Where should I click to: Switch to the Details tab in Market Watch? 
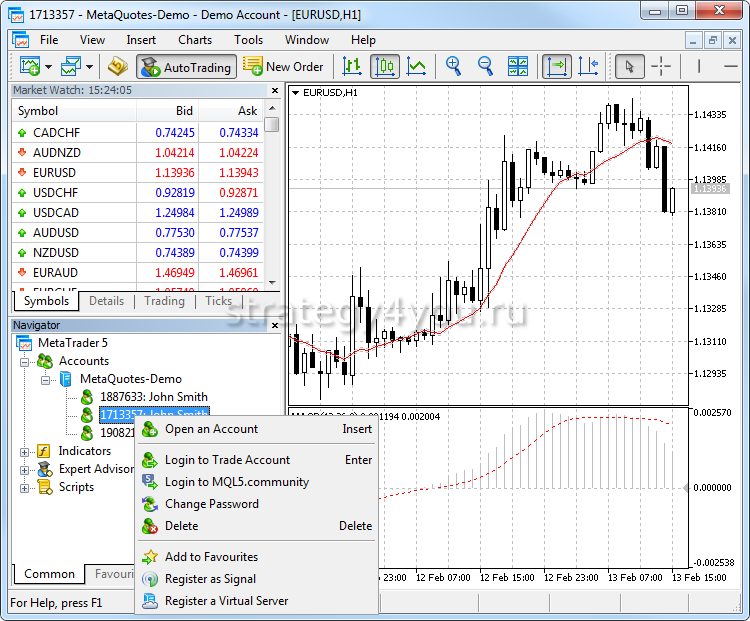tap(106, 300)
